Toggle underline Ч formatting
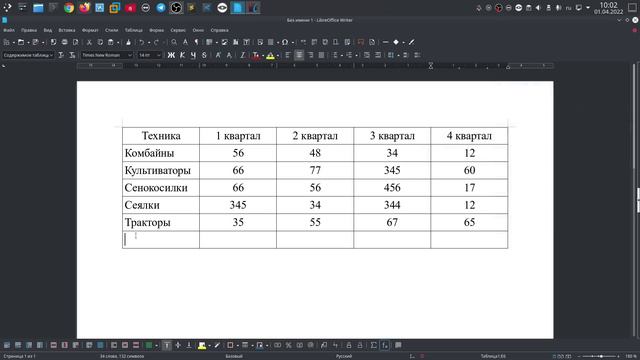The image size is (640, 360). [193, 55]
